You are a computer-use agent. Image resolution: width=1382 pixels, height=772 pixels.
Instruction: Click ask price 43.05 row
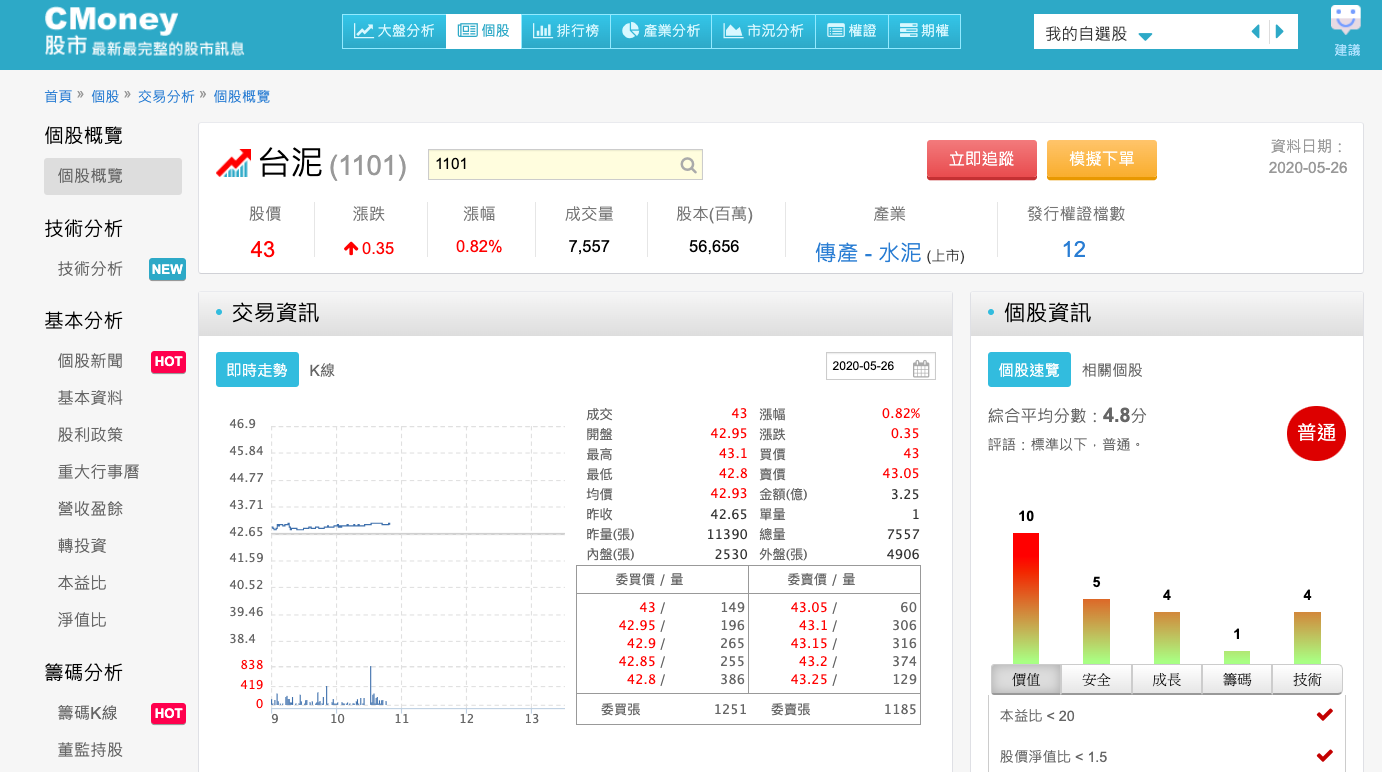click(x=834, y=608)
